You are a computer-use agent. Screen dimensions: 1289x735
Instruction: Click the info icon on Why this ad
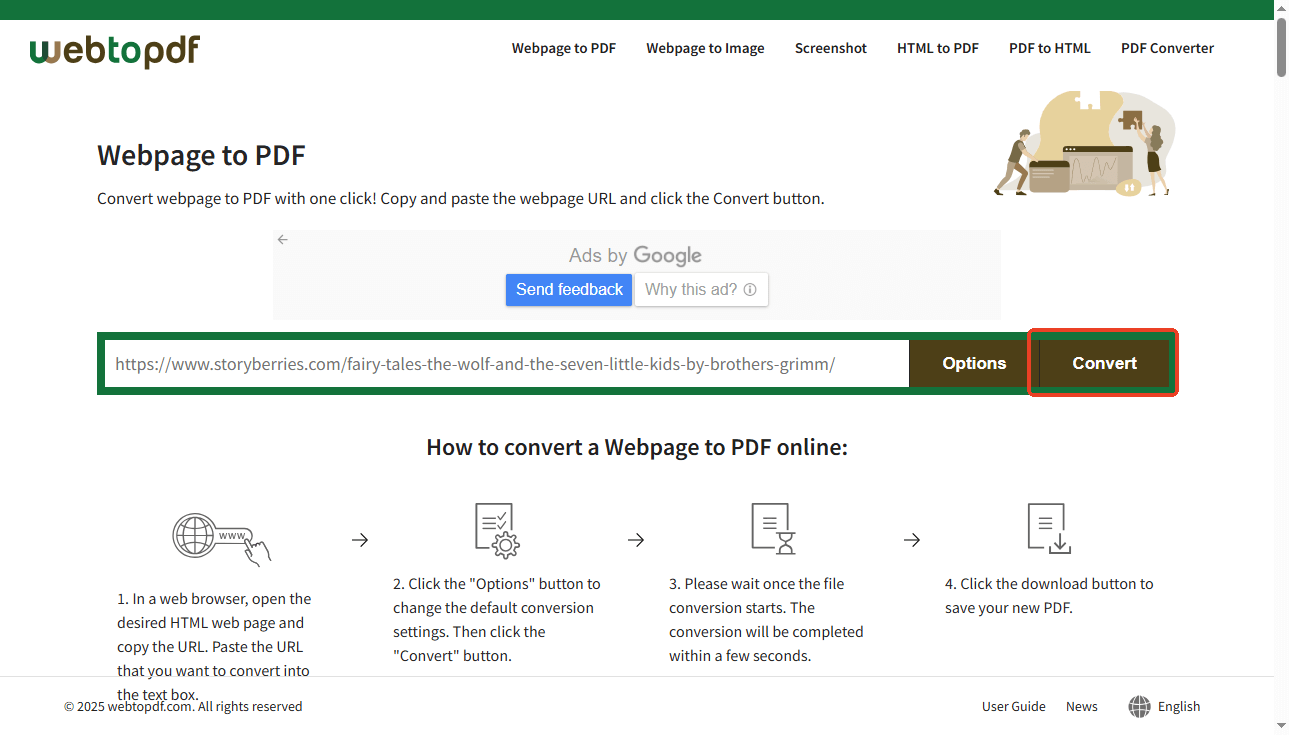(750, 290)
